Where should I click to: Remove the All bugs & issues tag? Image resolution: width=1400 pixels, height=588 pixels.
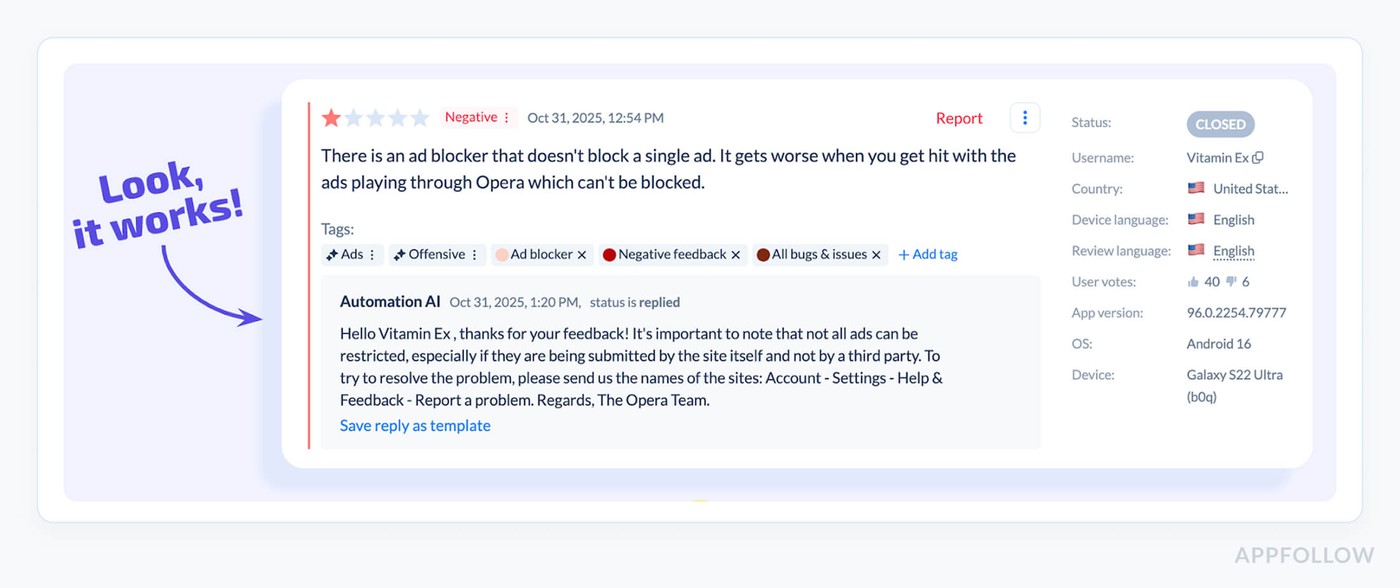tap(876, 255)
